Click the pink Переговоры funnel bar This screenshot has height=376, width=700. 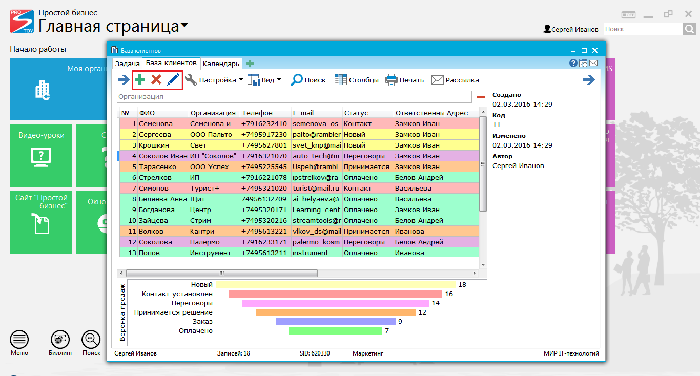tap(335, 303)
